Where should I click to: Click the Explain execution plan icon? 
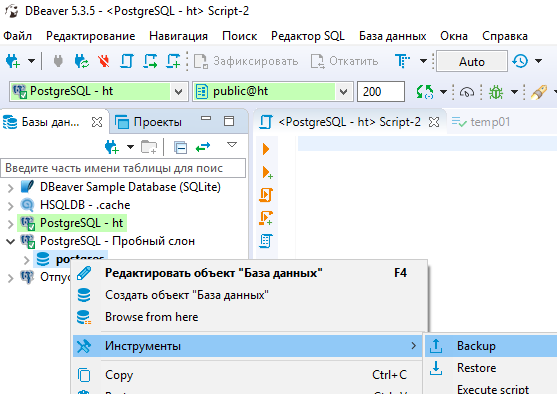tap(266, 241)
